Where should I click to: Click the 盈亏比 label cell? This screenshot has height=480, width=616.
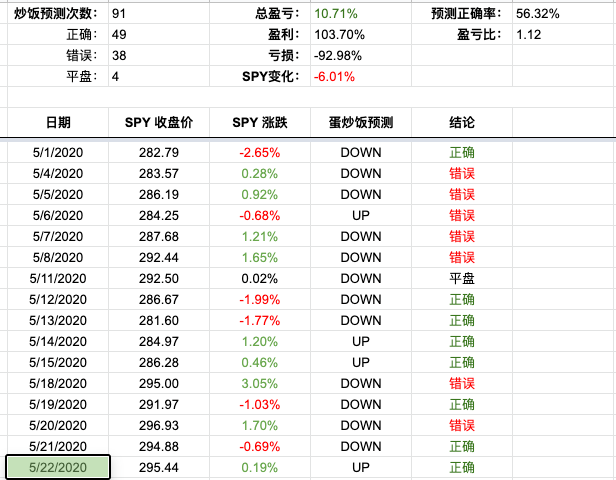tap(462, 35)
